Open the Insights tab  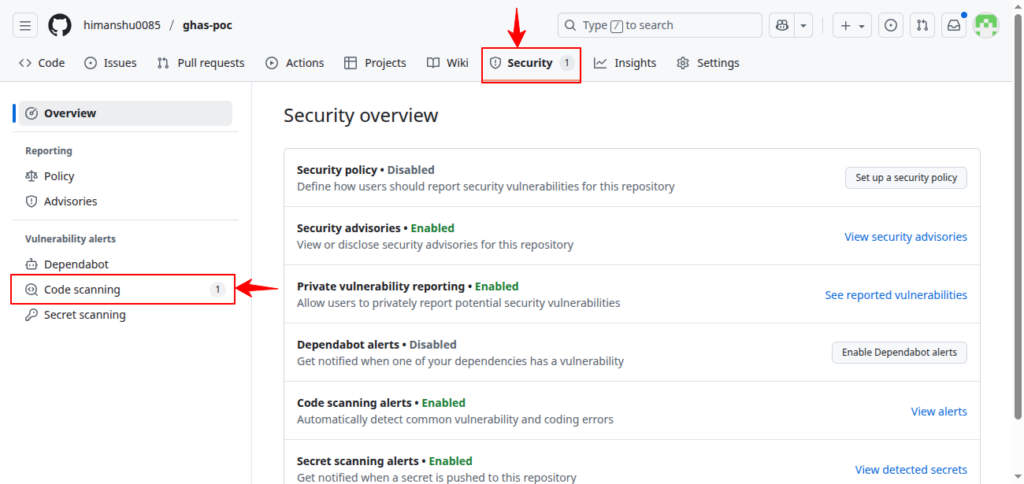(x=625, y=63)
